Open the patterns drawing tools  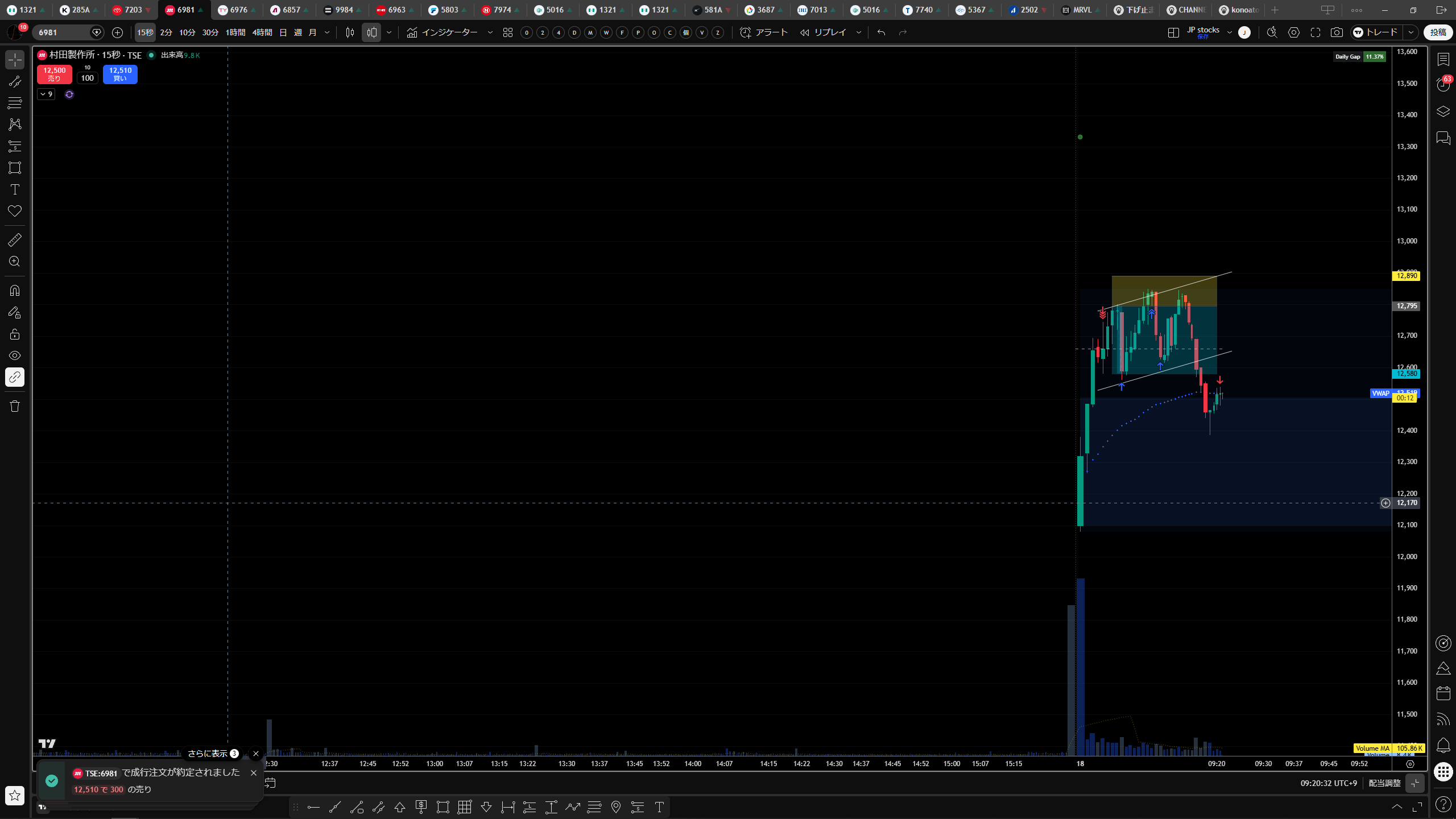(x=15, y=124)
